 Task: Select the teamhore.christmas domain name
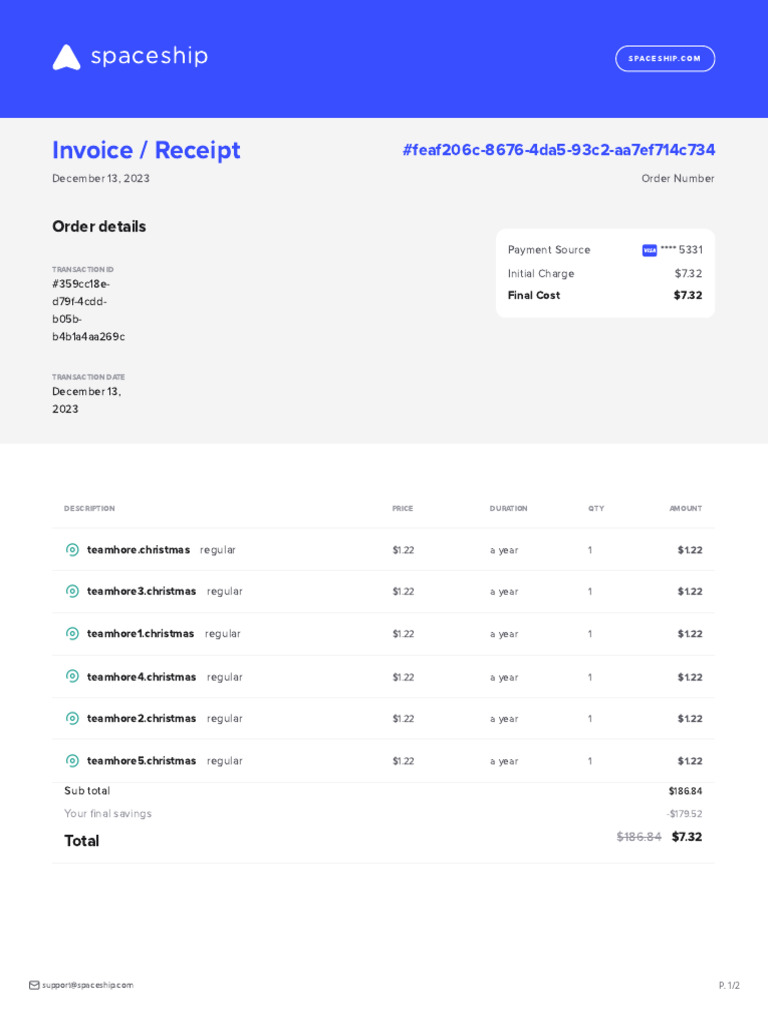(138, 550)
